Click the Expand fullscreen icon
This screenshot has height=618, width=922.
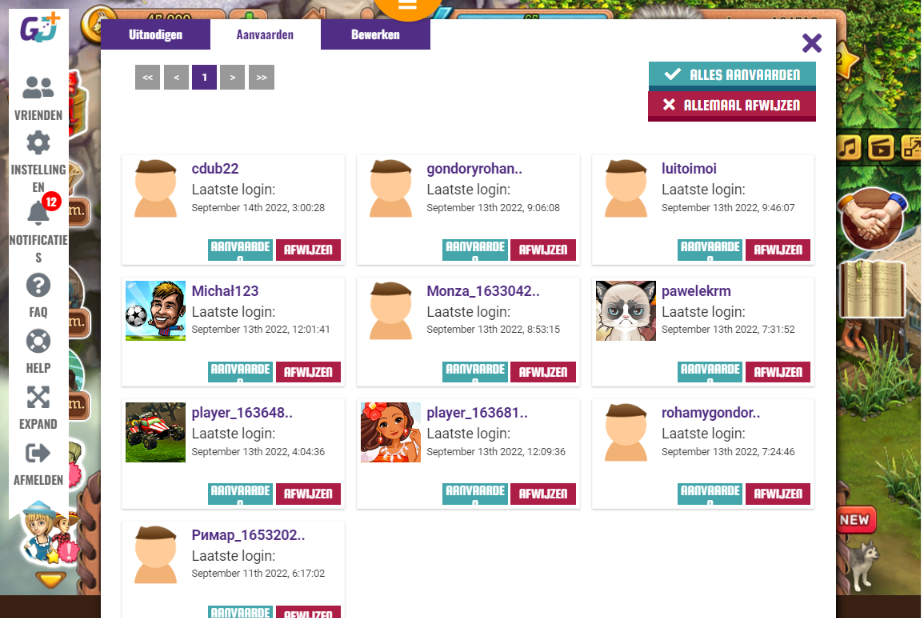38,397
